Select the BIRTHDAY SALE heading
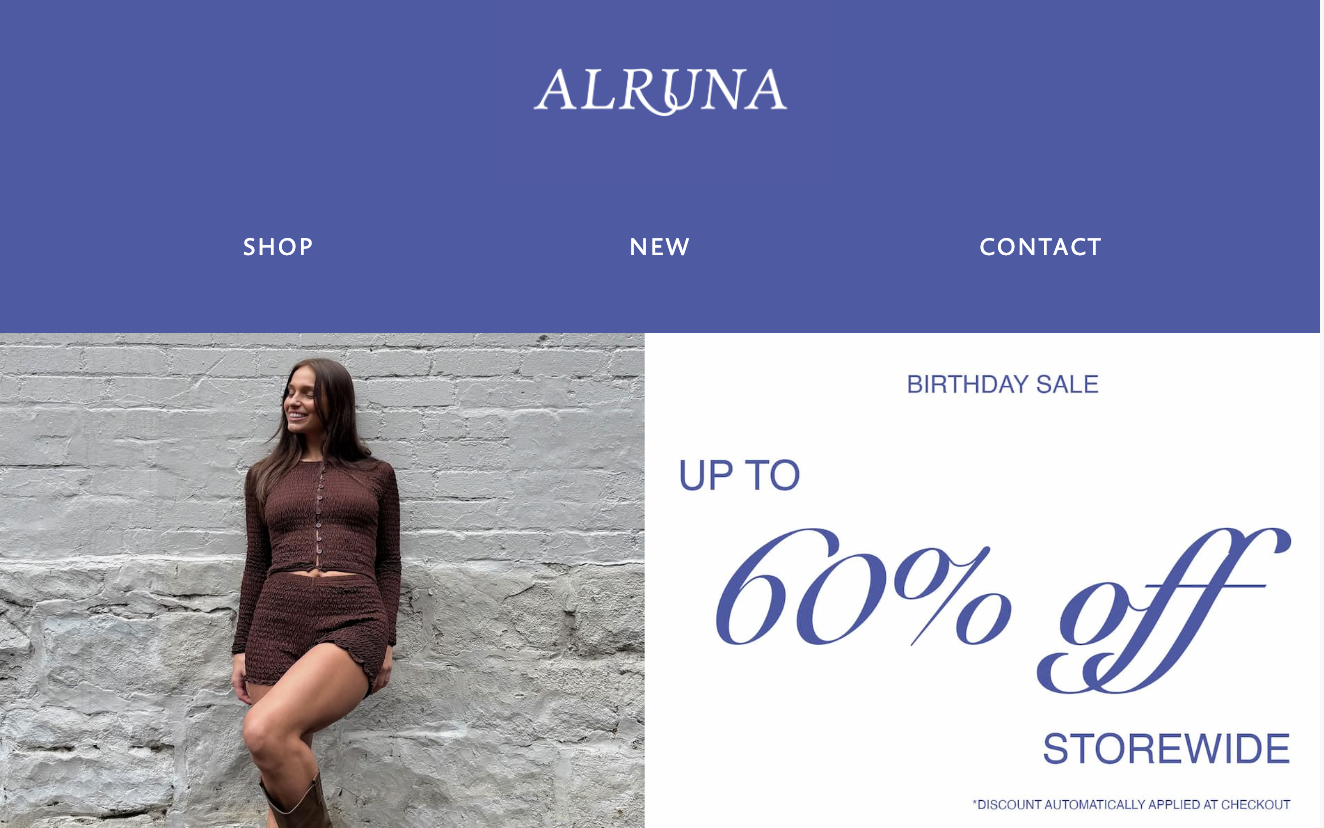Screen dimensions: 1324x828 pos(1002,384)
